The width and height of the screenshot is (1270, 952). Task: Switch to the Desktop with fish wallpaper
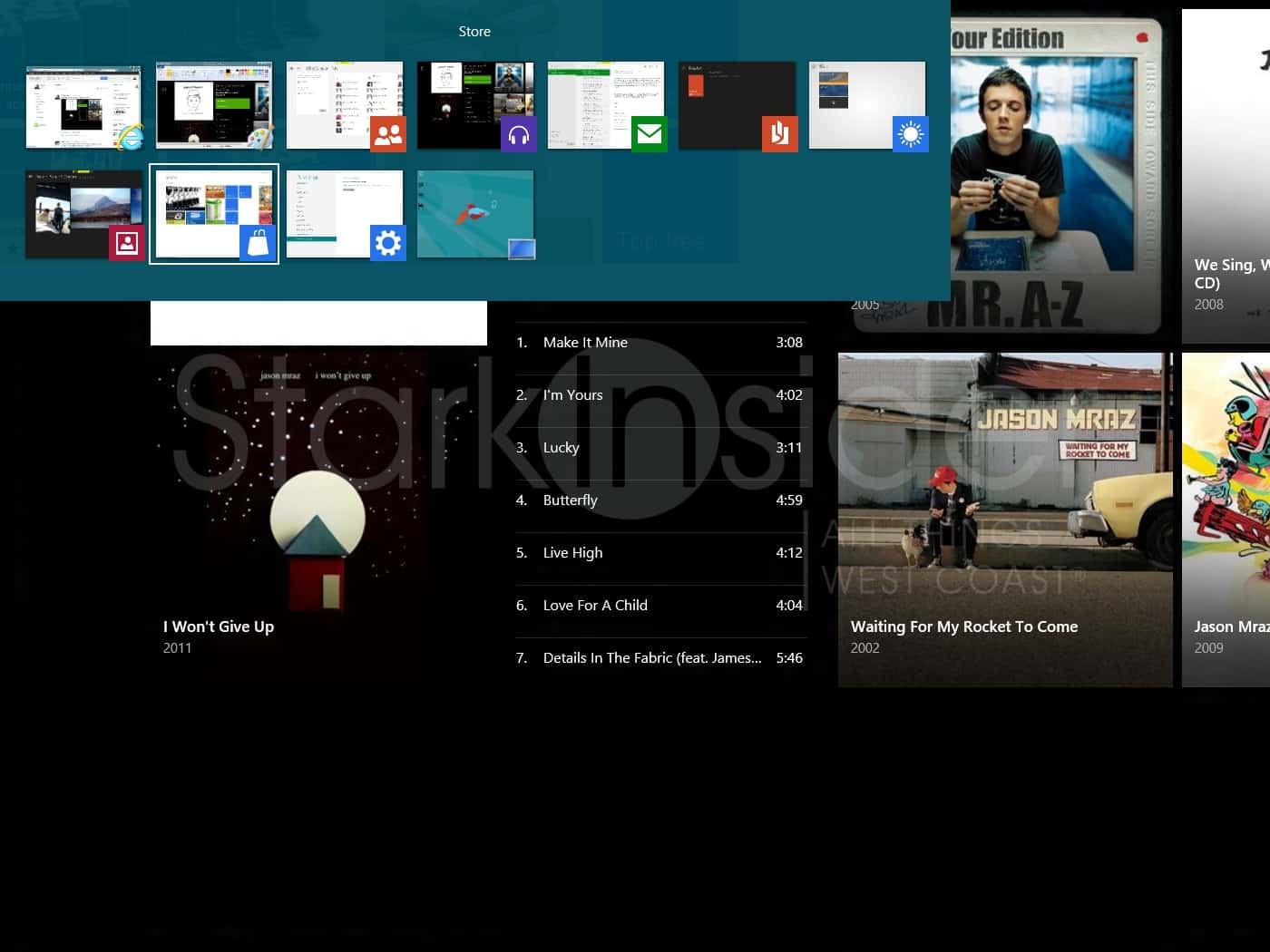(x=475, y=215)
